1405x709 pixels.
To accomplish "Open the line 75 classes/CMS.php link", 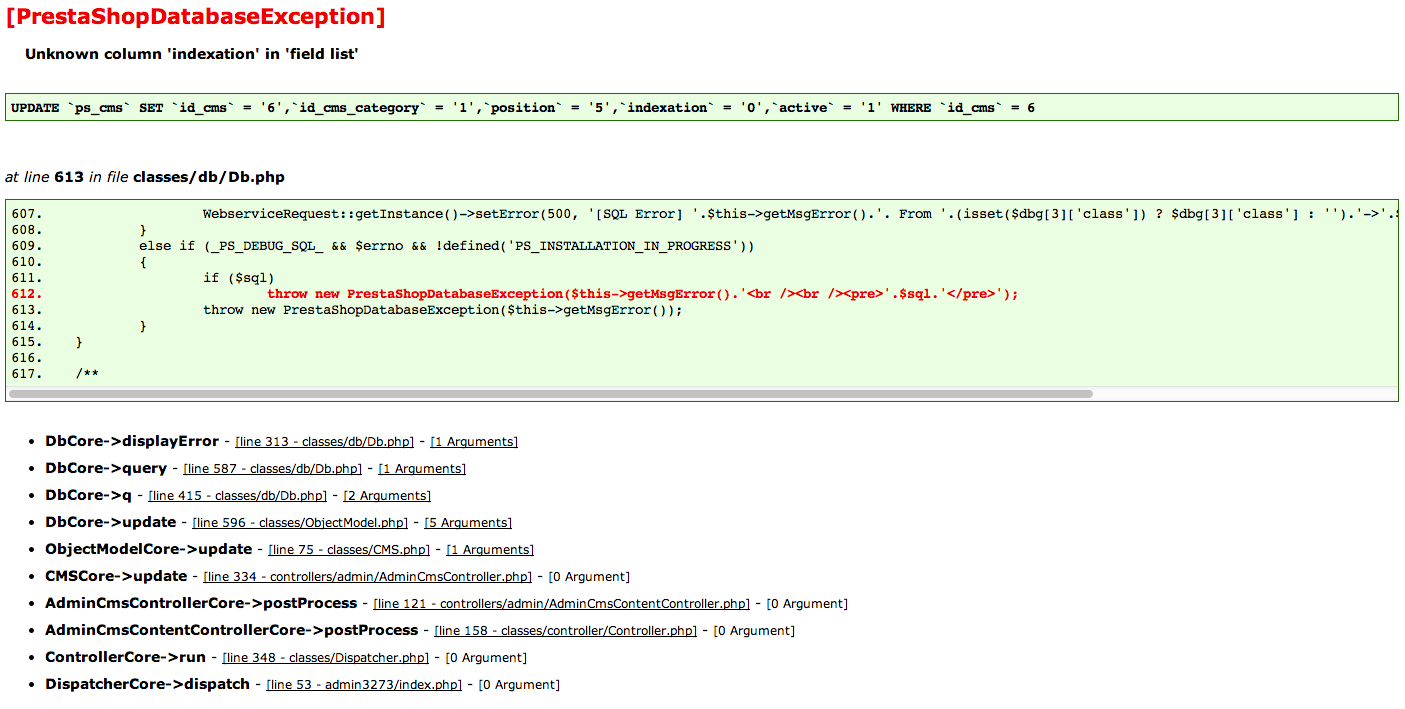I will pyautogui.click(x=349, y=550).
